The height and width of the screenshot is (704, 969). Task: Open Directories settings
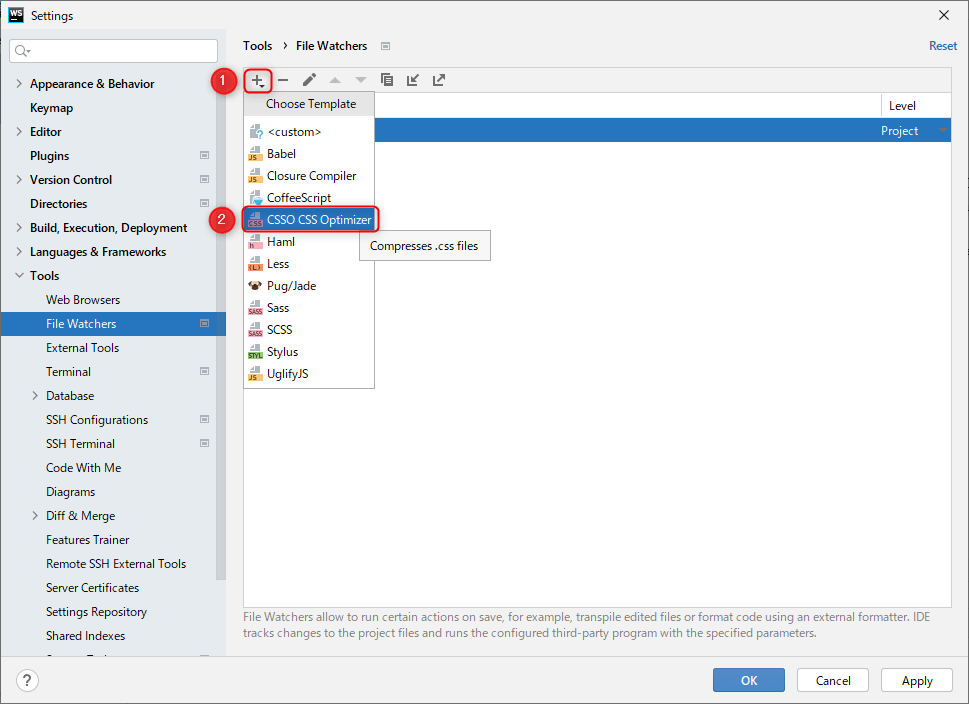[x=59, y=203]
